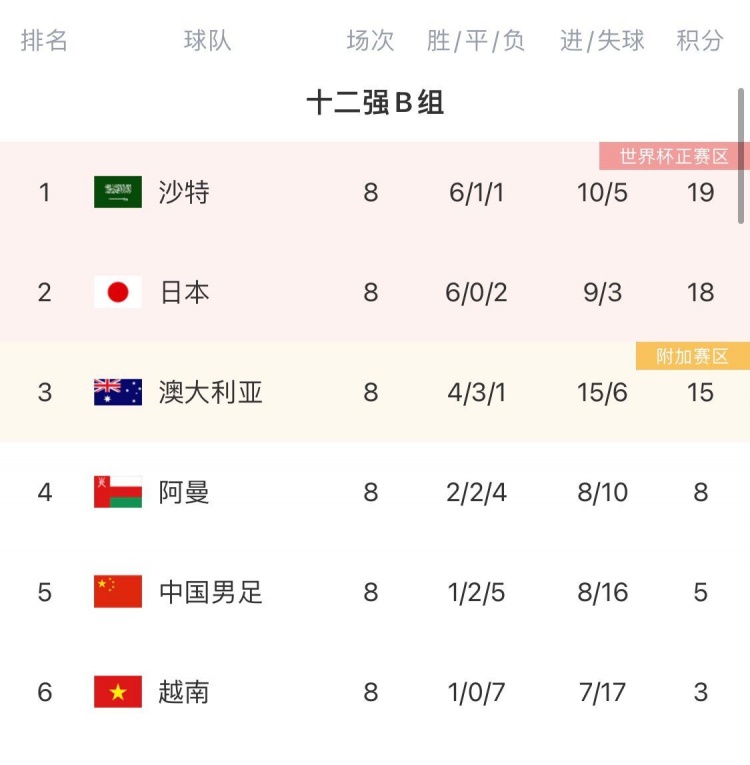
Task: Click the vertical scrollbar thumb
Action: point(741,156)
